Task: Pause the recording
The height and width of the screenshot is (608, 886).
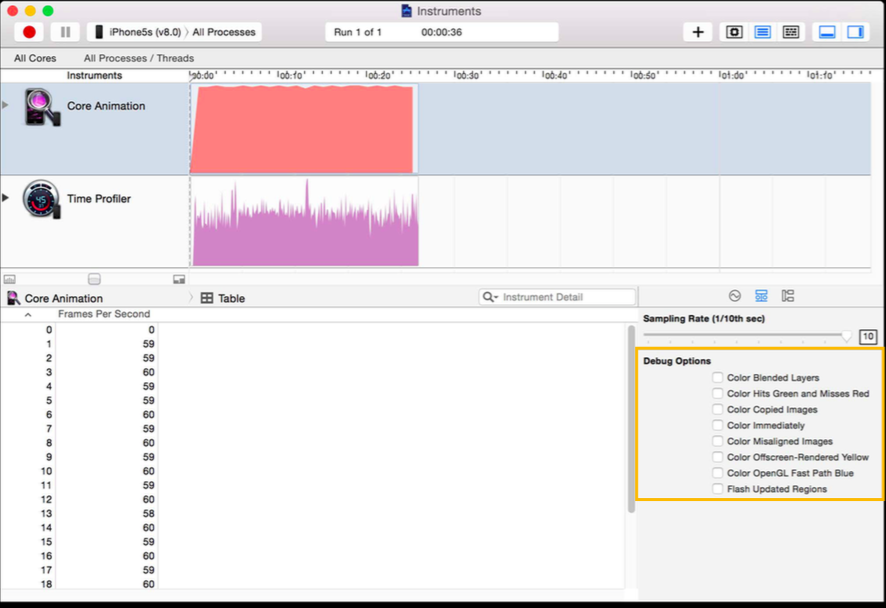Action: (66, 32)
